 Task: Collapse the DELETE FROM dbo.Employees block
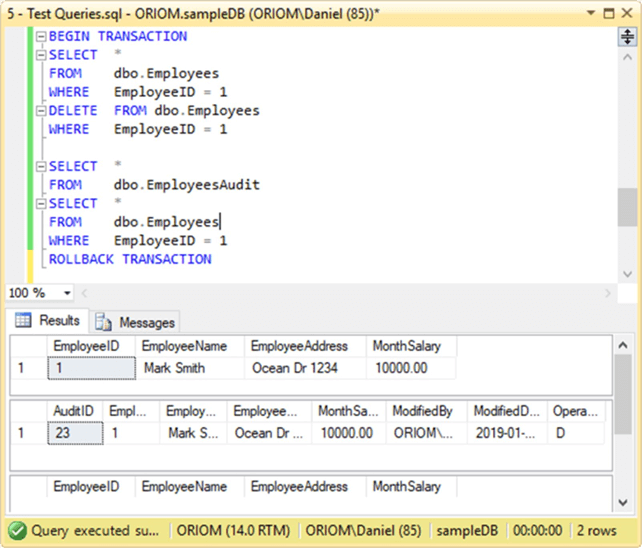(40, 110)
